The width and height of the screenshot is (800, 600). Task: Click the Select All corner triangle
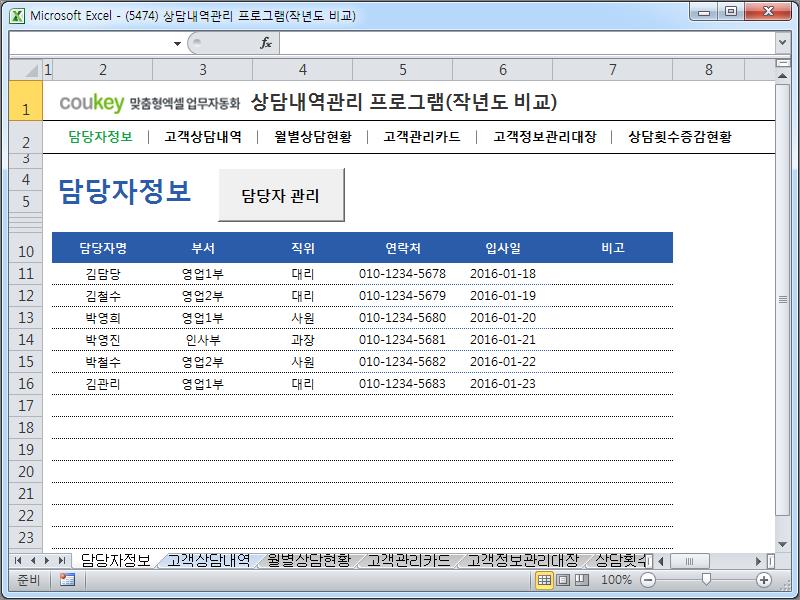click(26, 69)
